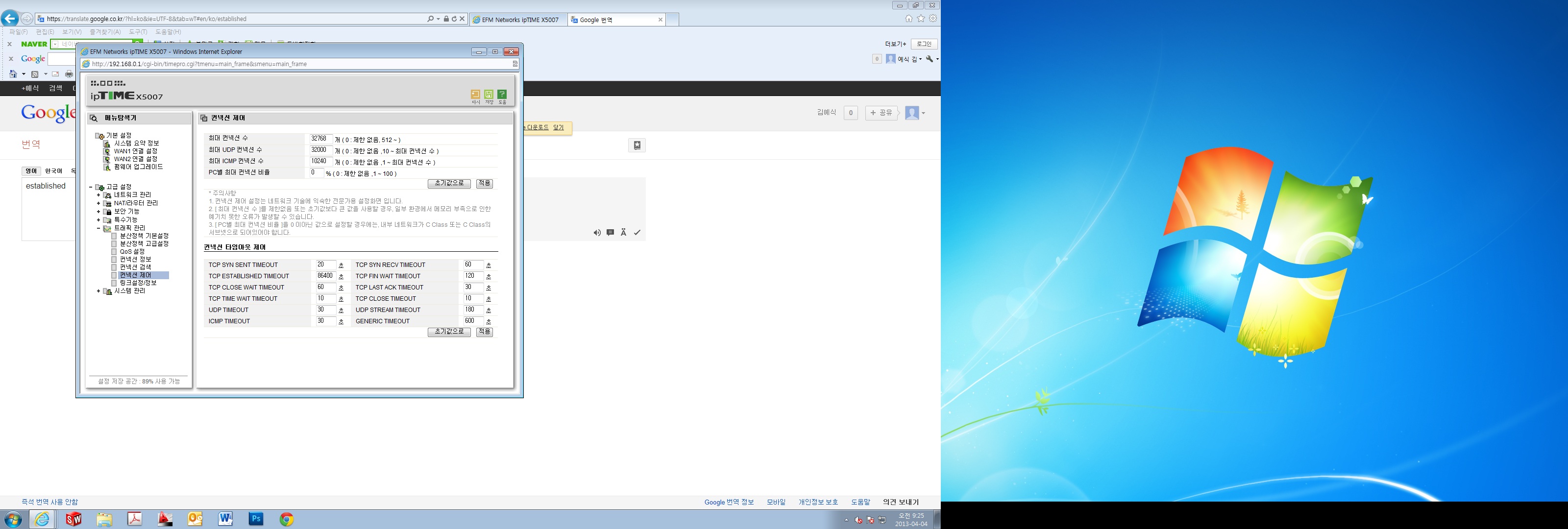Click the phrasebook star icon in Google Translate
1568x529 pixels.
tap(637, 145)
